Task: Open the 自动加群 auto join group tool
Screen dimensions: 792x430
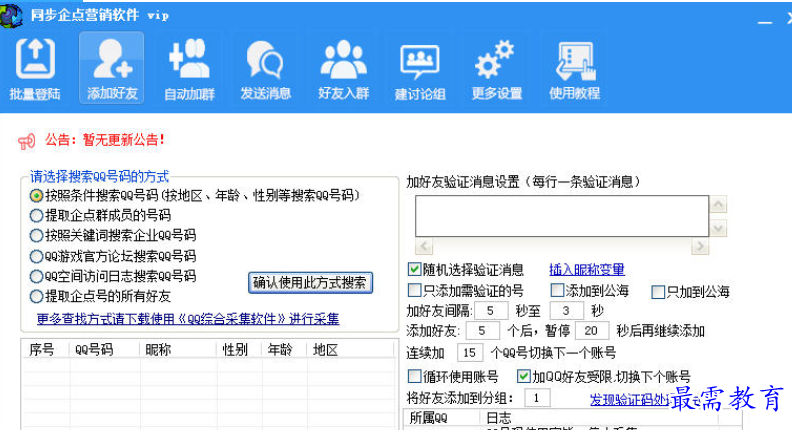Action: pos(189,69)
